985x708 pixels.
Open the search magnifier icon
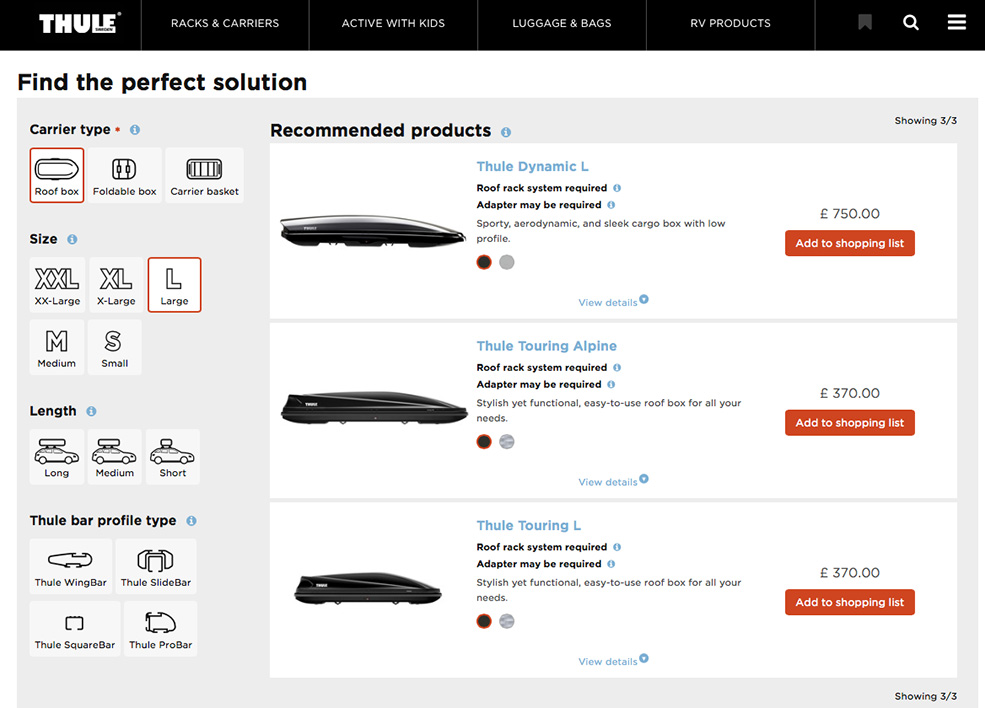point(911,23)
